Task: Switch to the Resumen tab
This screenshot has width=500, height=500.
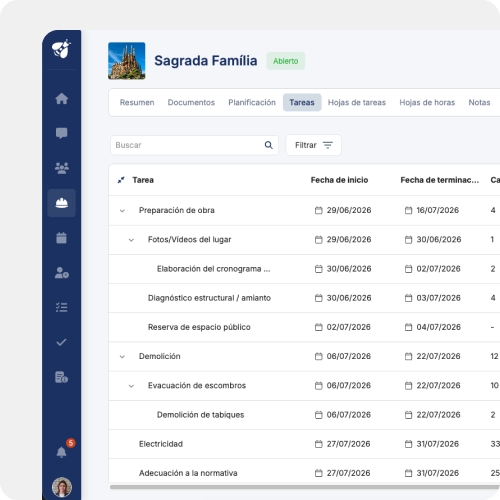Action: click(x=137, y=102)
